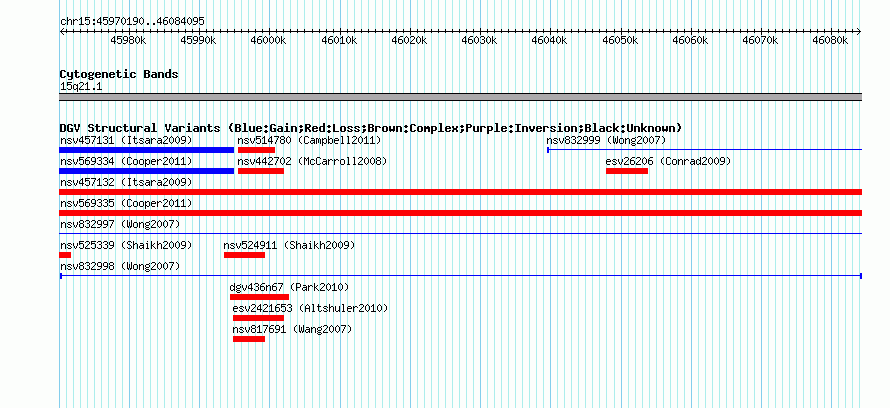Open the nsv442702 (McCarroll2008) label
Image resolution: width=890 pixels, height=408 pixels.
tap(312, 161)
